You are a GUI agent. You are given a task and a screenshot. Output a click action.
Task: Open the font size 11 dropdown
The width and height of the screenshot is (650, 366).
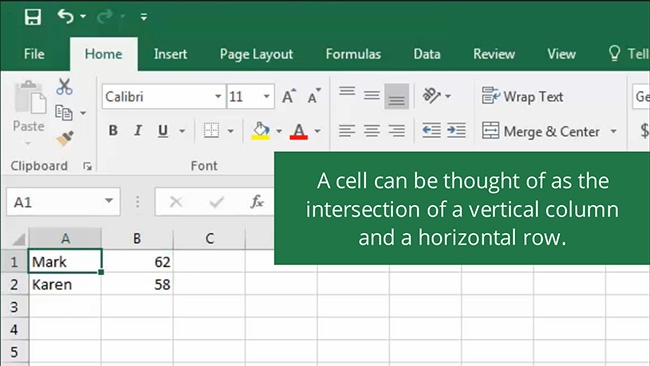point(266,97)
